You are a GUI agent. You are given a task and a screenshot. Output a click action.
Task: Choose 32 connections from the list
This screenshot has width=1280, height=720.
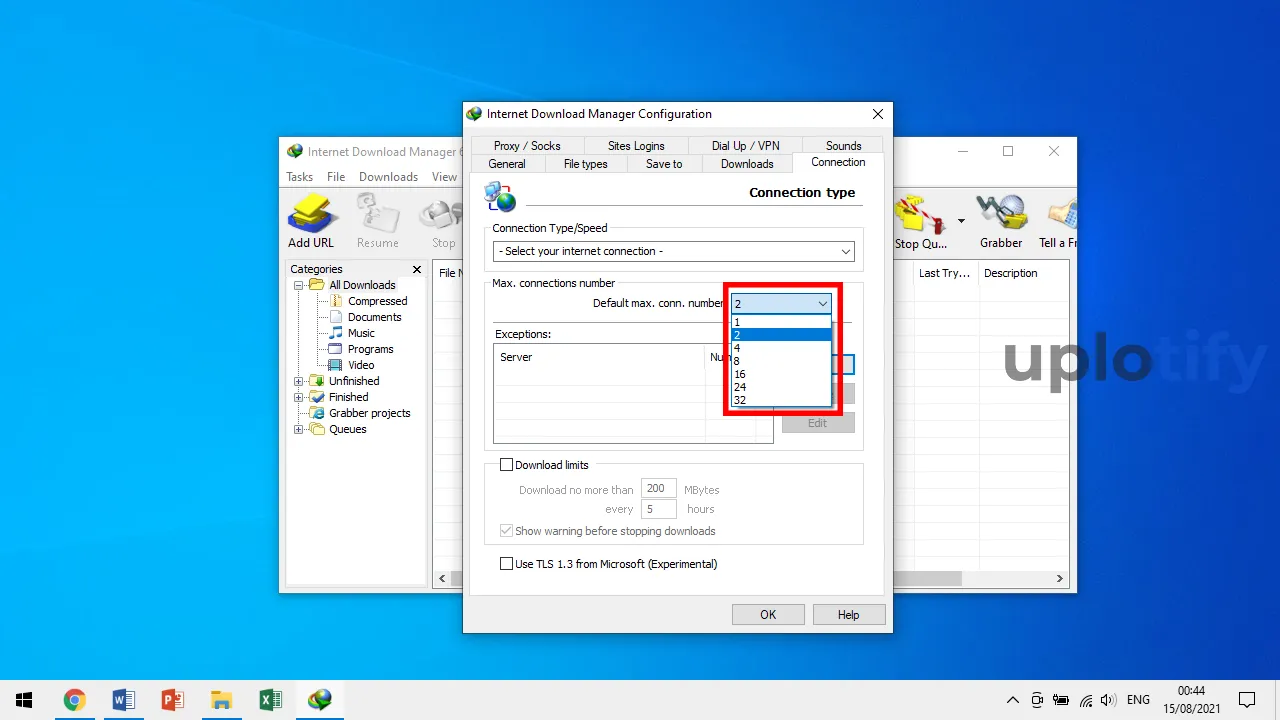click(781, 400)
